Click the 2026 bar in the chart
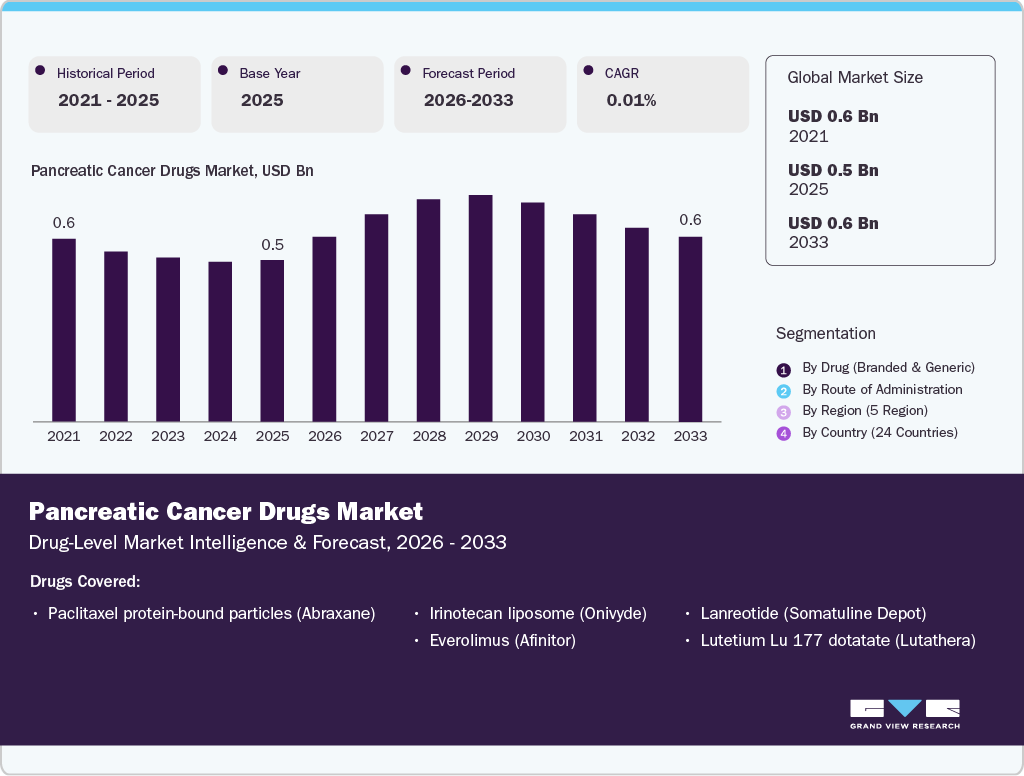The height and width of the screenshot is (776, 1024). [x=325, y=329]
